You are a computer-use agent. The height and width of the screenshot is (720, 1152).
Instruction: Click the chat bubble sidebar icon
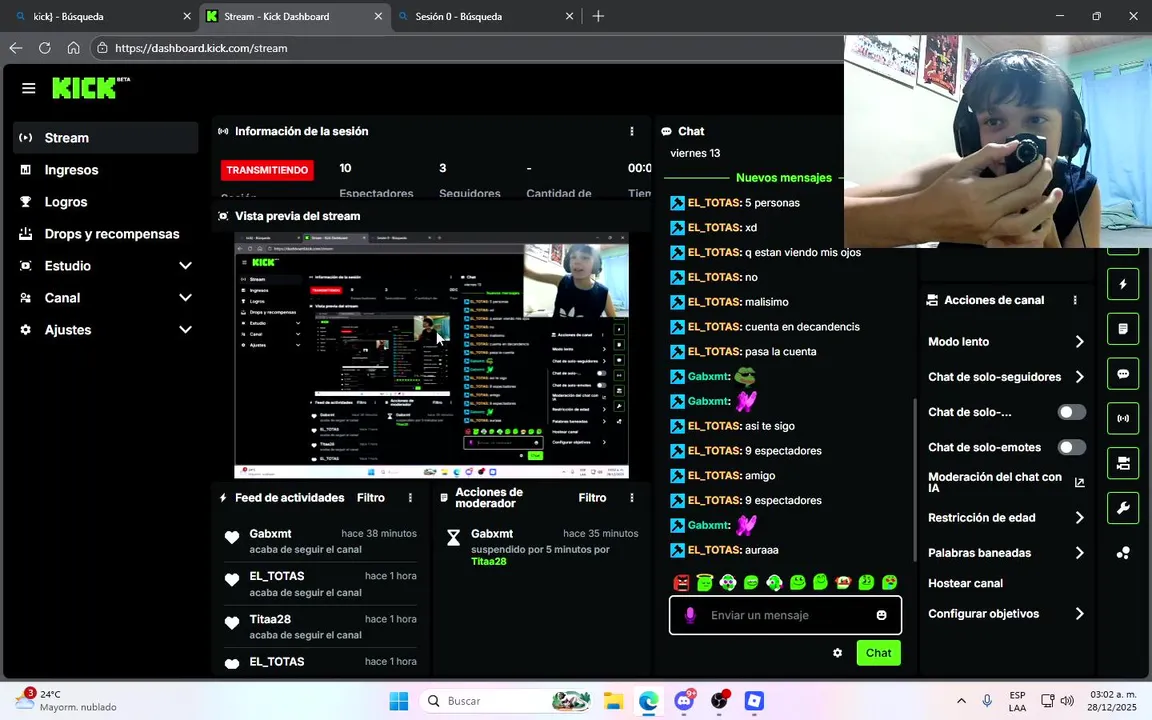tap(1123, 374)
